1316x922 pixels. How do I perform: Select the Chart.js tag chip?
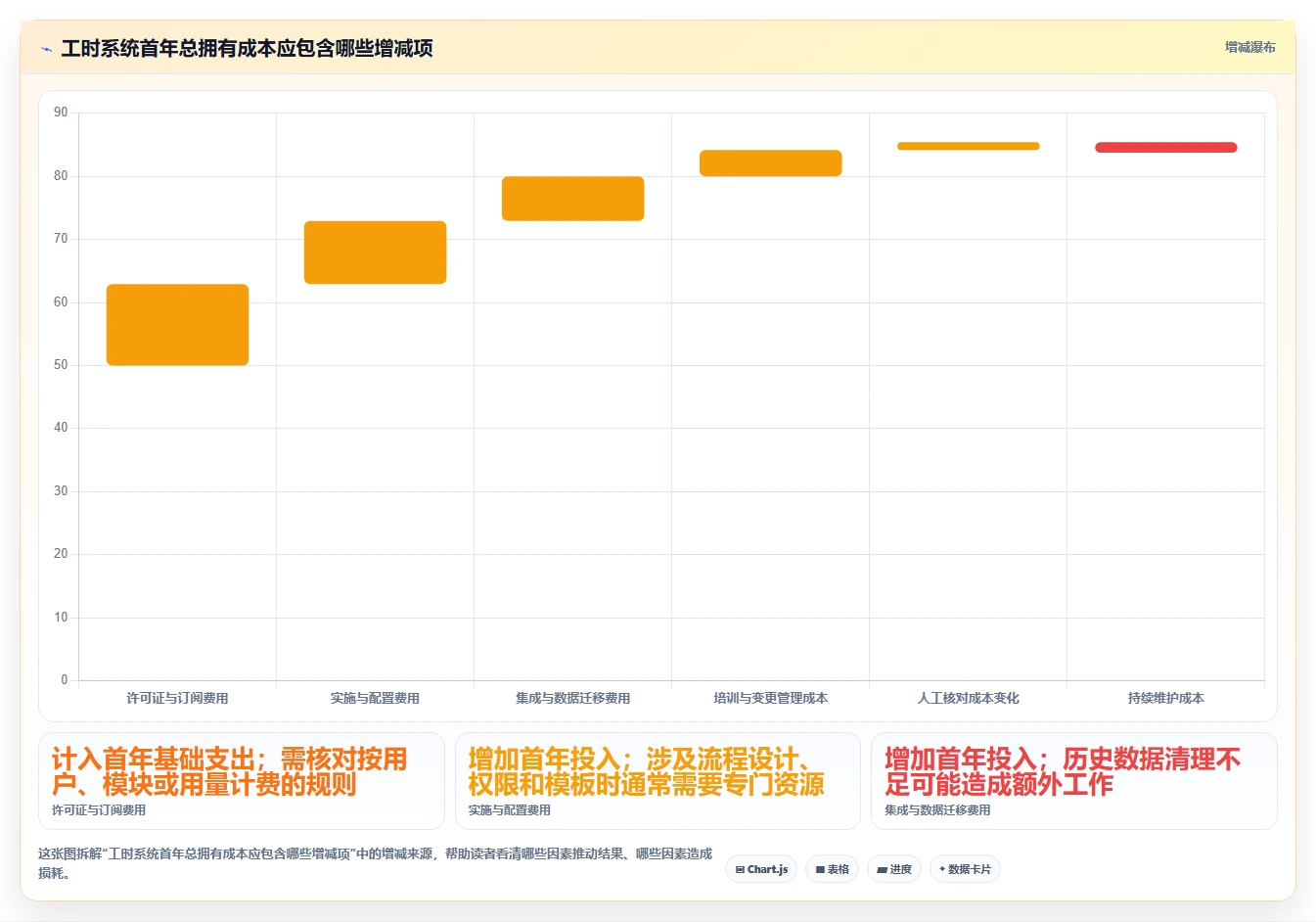(761, 869)
